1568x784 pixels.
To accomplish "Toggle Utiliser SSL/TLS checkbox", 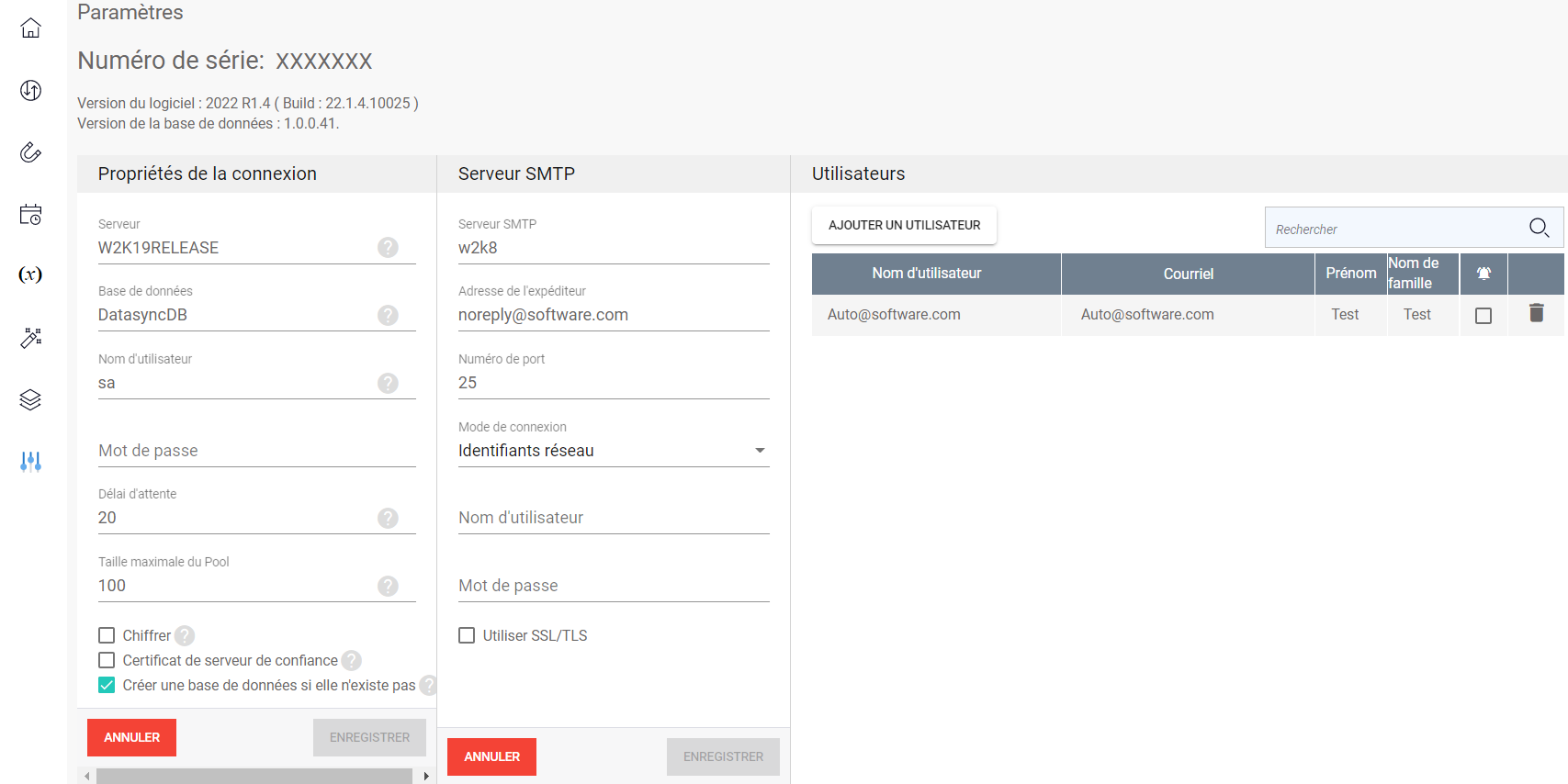I will [x=467, y=635].
